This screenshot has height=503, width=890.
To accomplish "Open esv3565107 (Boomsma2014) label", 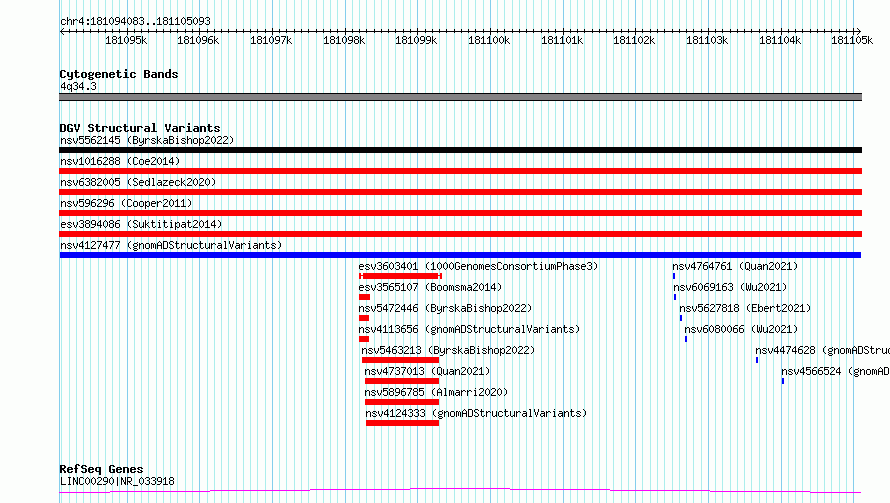I will [x=430, y=287].
